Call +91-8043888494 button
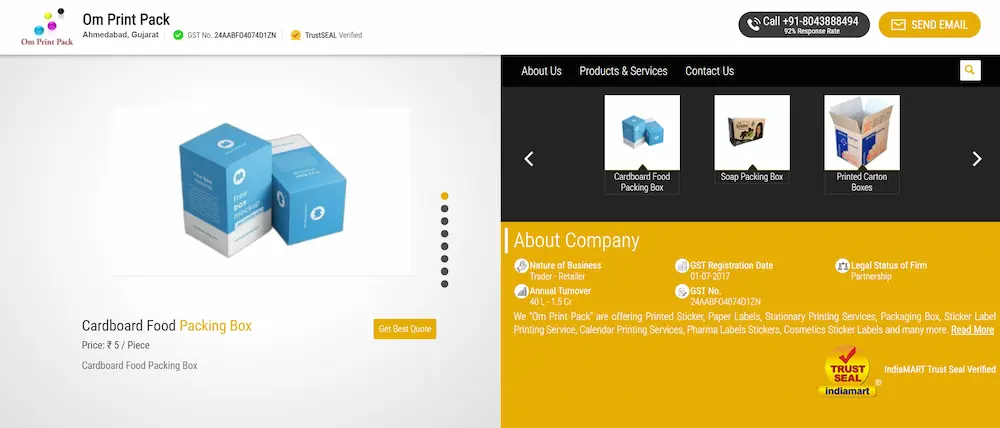The width and height of the screenshot is (1000, 428). pos(804,25)
